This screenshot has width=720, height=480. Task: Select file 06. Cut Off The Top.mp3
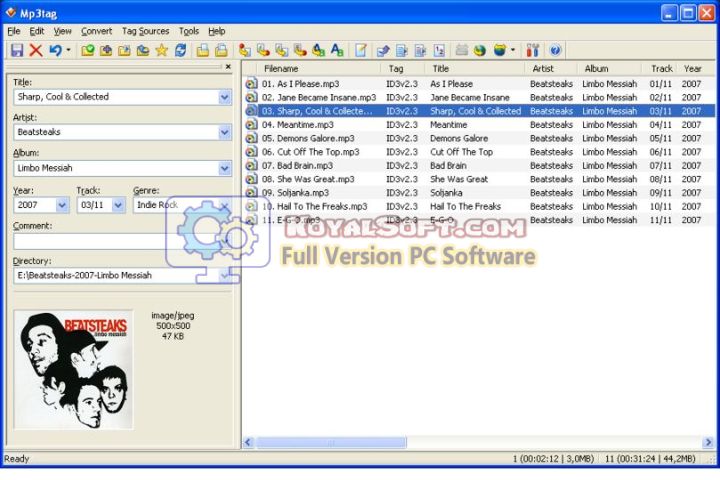click(310, 152)
